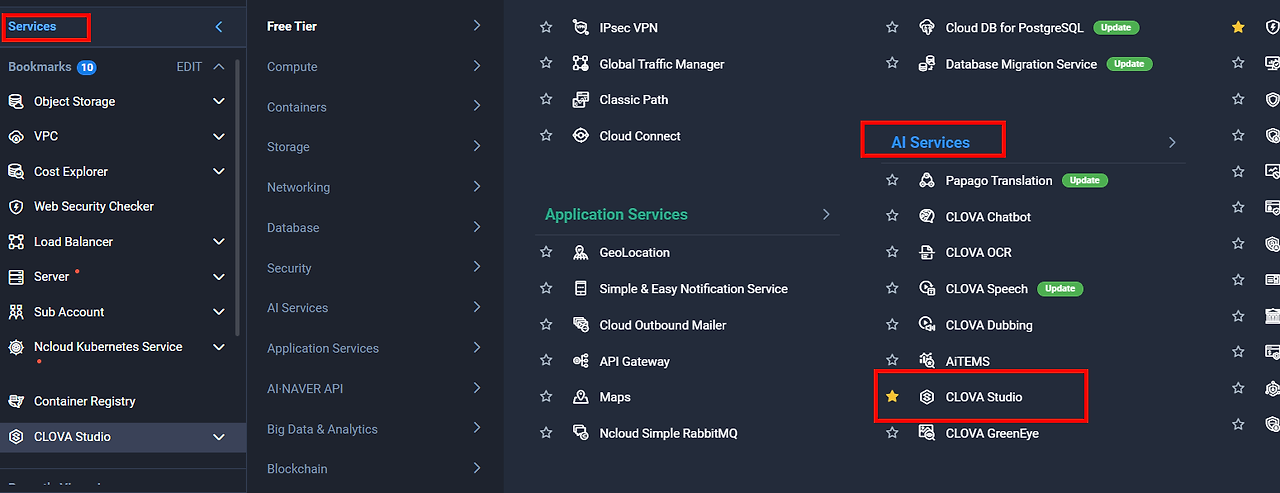Open the AiTEMS service link

tap(967, 361)
